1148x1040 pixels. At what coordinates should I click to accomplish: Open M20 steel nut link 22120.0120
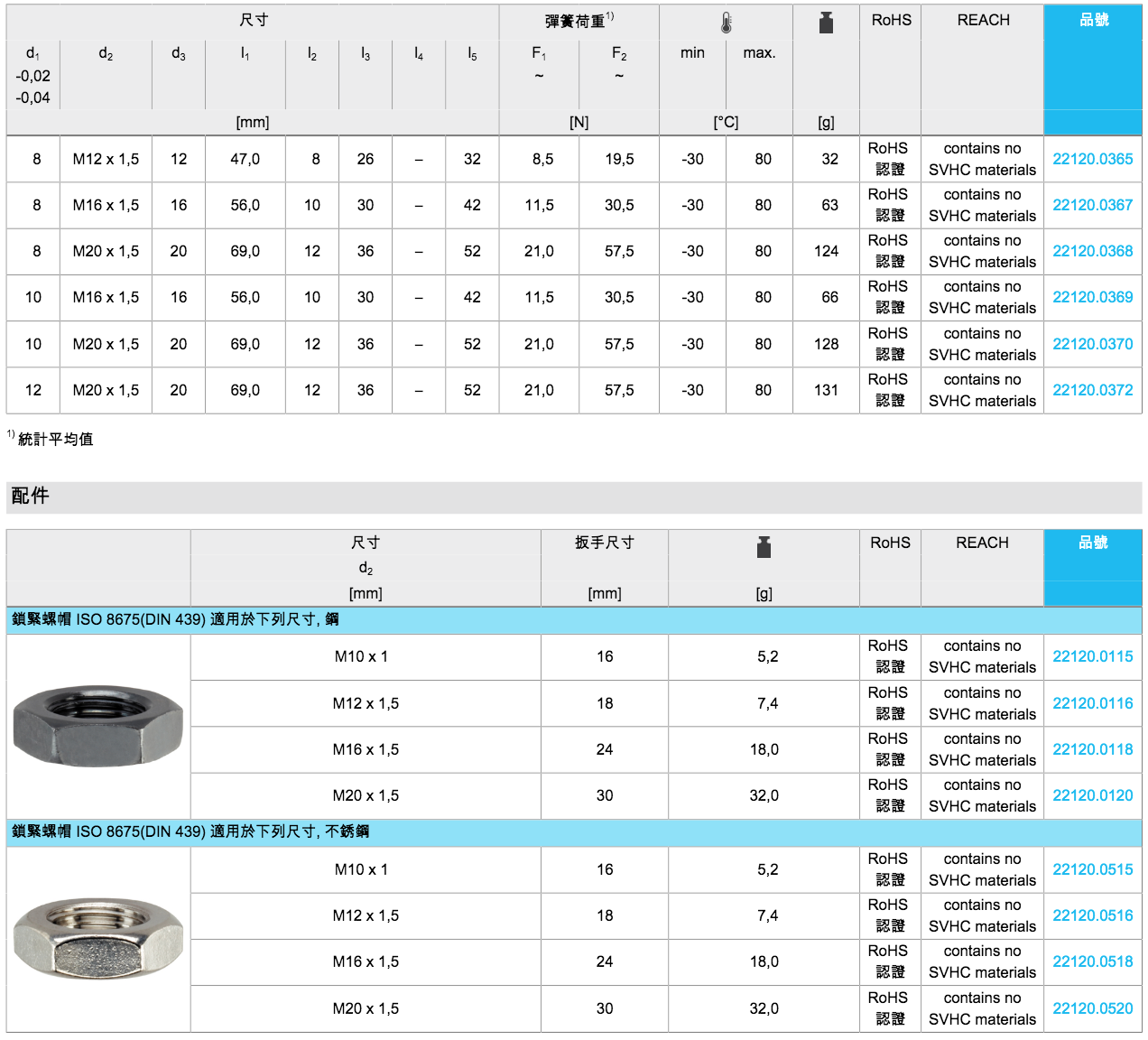pyautogui.click(x=1092, y=795)
